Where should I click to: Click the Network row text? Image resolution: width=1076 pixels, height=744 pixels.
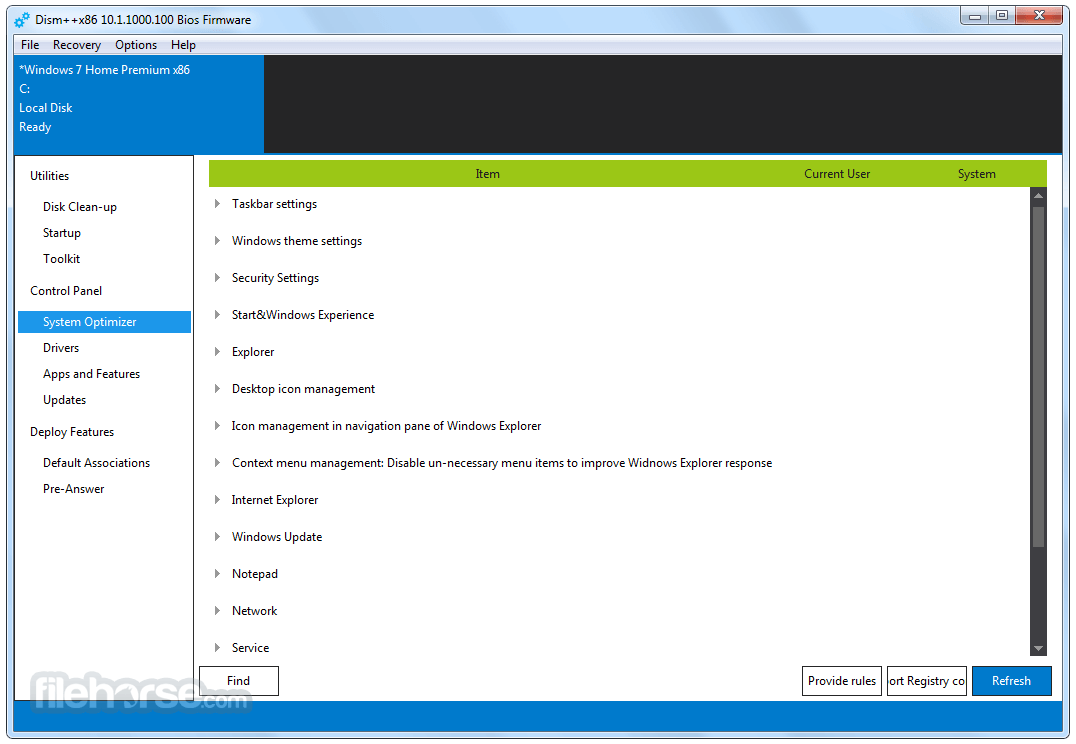[x=255, y=611]
